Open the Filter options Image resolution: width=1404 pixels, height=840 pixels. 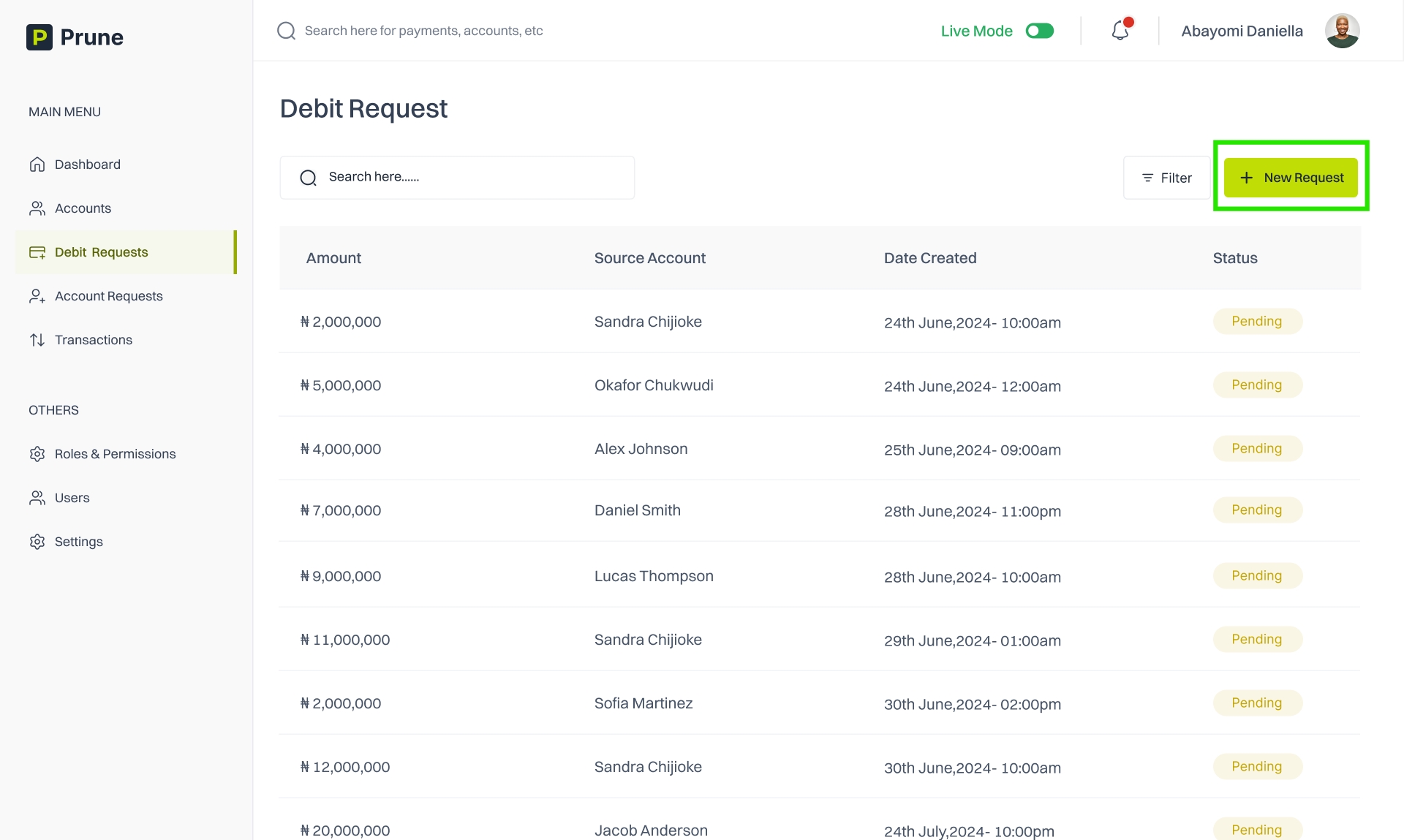pyautogui.click(x=1166, y=178)
